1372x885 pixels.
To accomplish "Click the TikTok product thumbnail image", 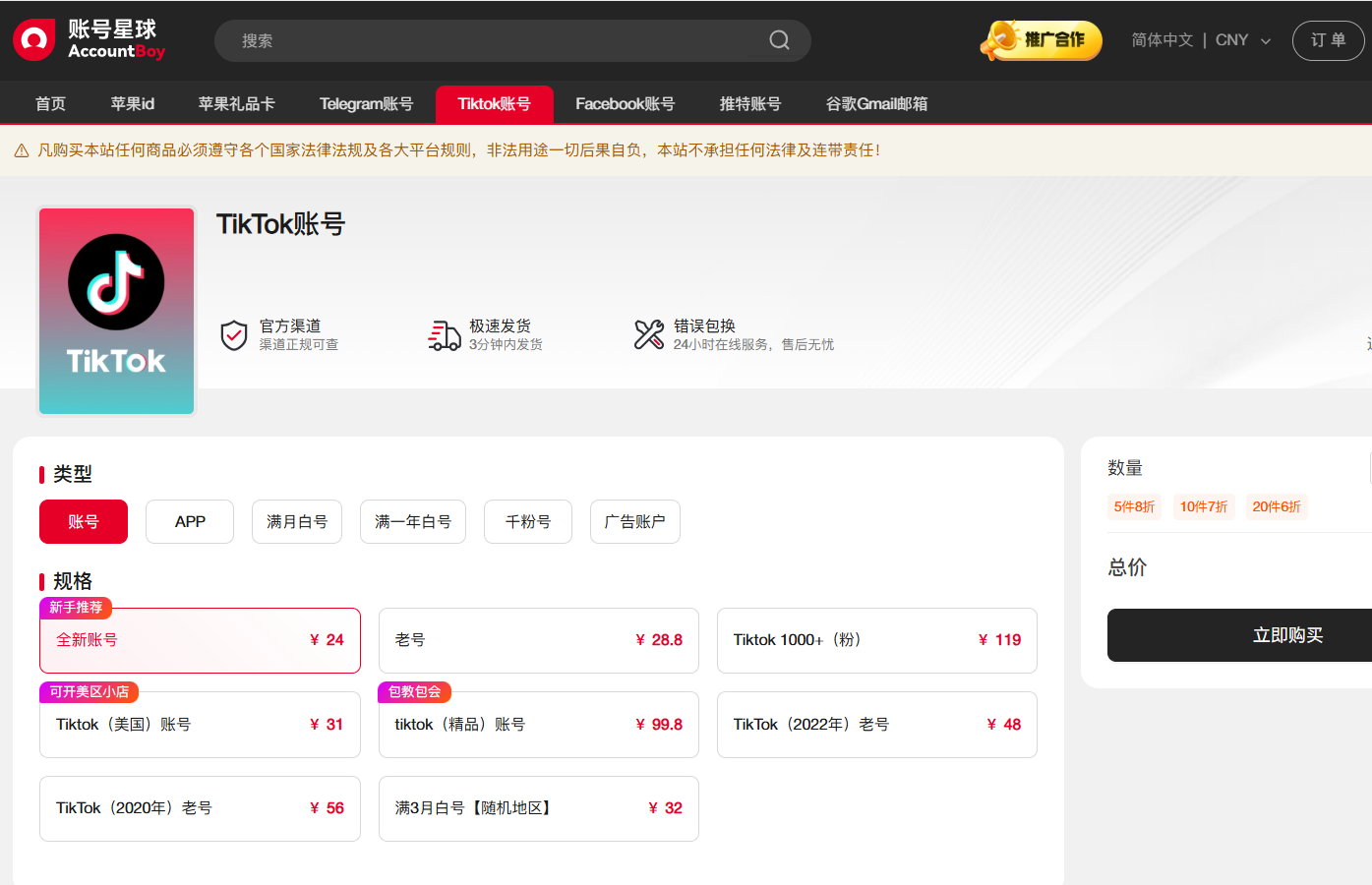I will (x=117, y=311).
